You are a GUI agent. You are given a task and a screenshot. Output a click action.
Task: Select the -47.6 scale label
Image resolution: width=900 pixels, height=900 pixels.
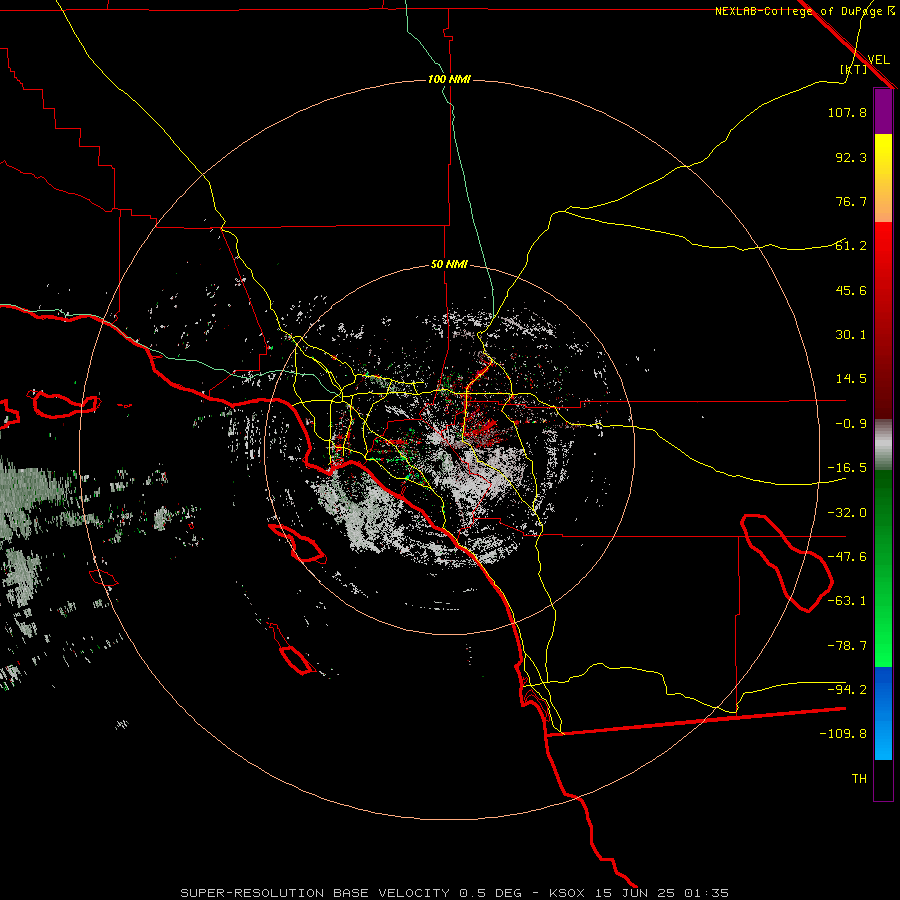tap(847, 557)
